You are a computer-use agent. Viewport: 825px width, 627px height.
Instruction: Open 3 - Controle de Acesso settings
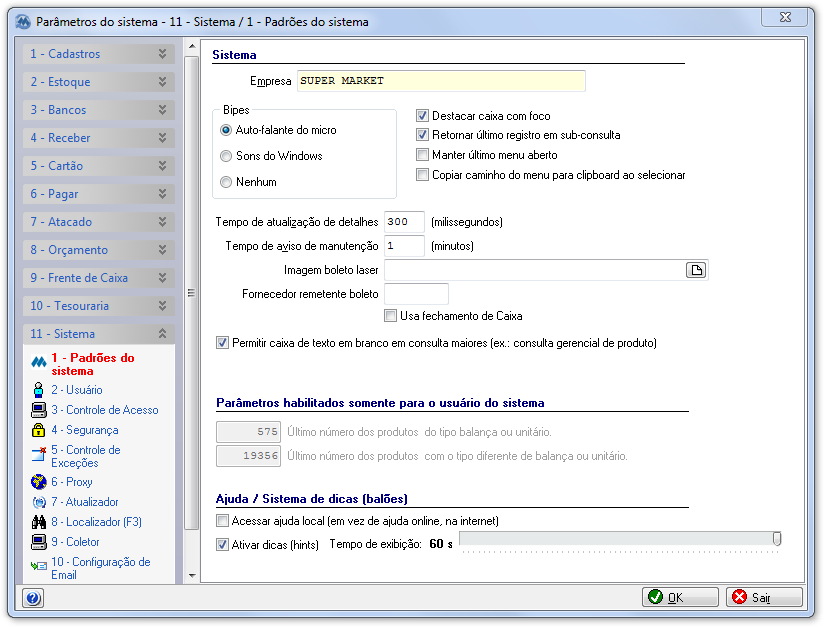tap(105, 410)
